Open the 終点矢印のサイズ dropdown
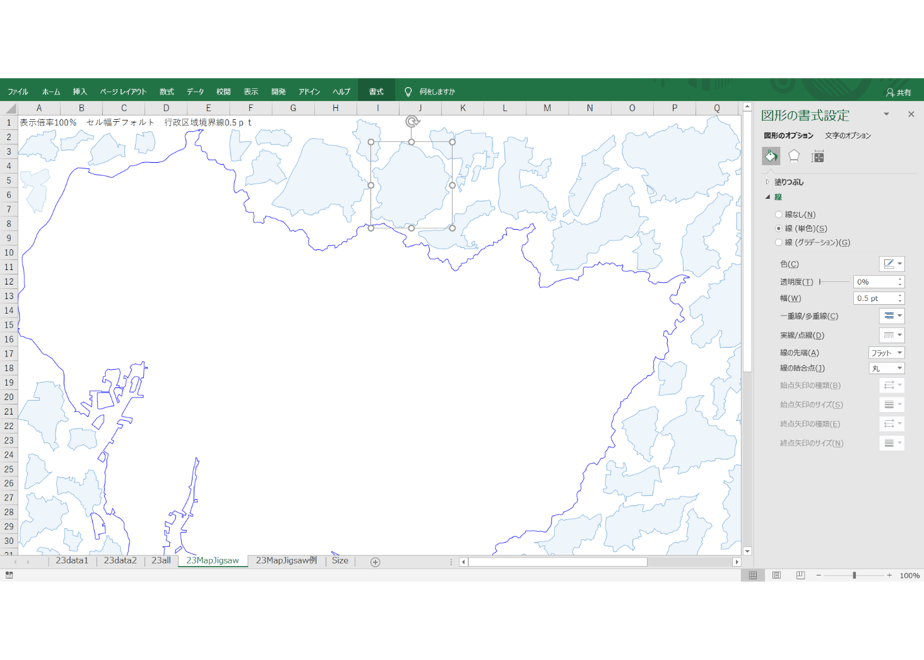Viewport: 924px width, 660px height. (892, 443)
